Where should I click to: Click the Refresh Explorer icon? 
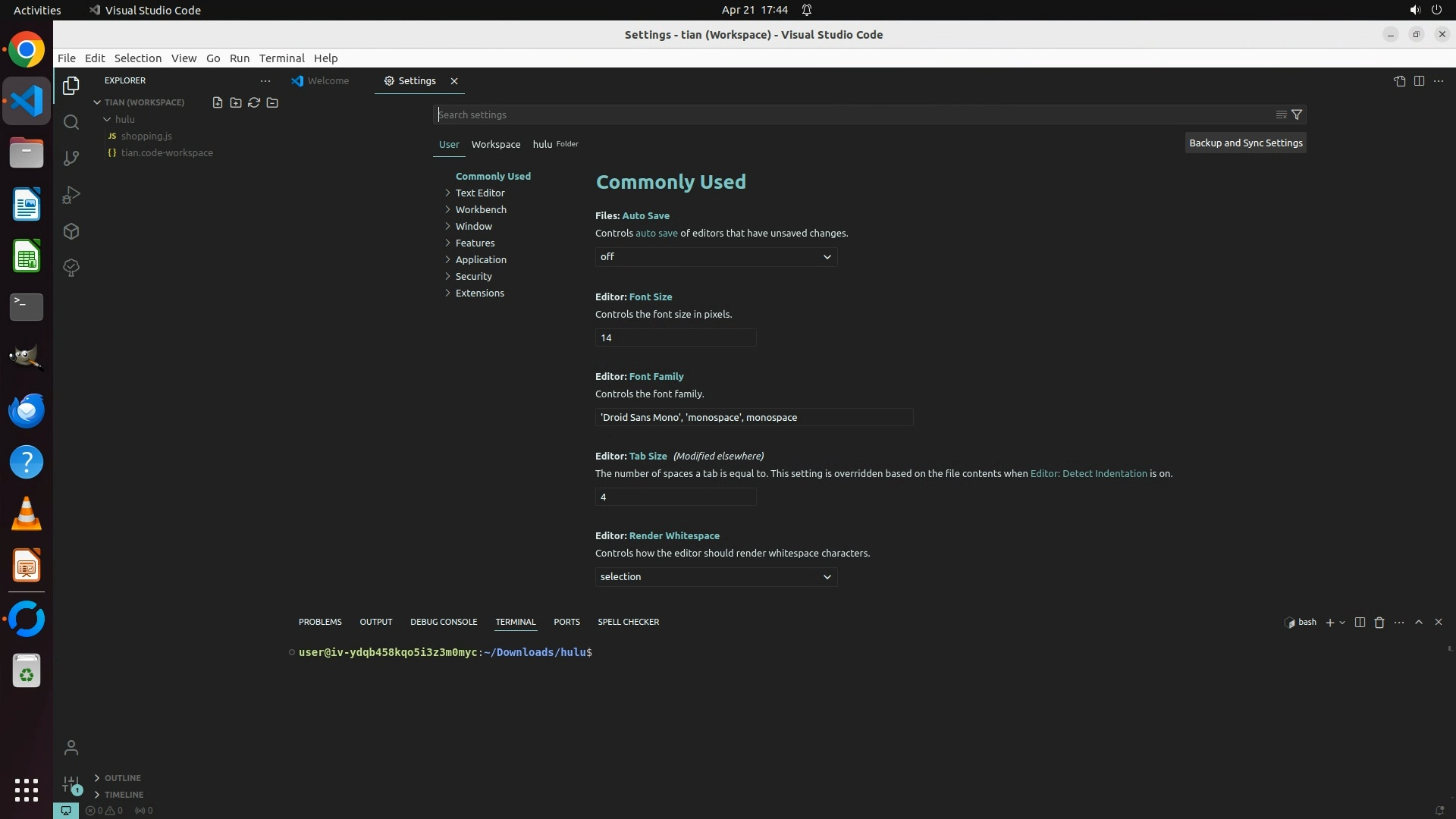(x=254, y=102)
